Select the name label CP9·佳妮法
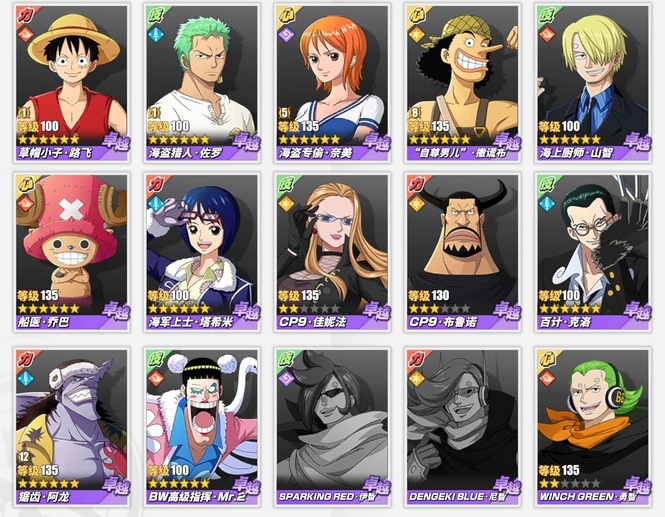Image resolution: width=665 pixels, height=517 pixels. click(313, 322)
